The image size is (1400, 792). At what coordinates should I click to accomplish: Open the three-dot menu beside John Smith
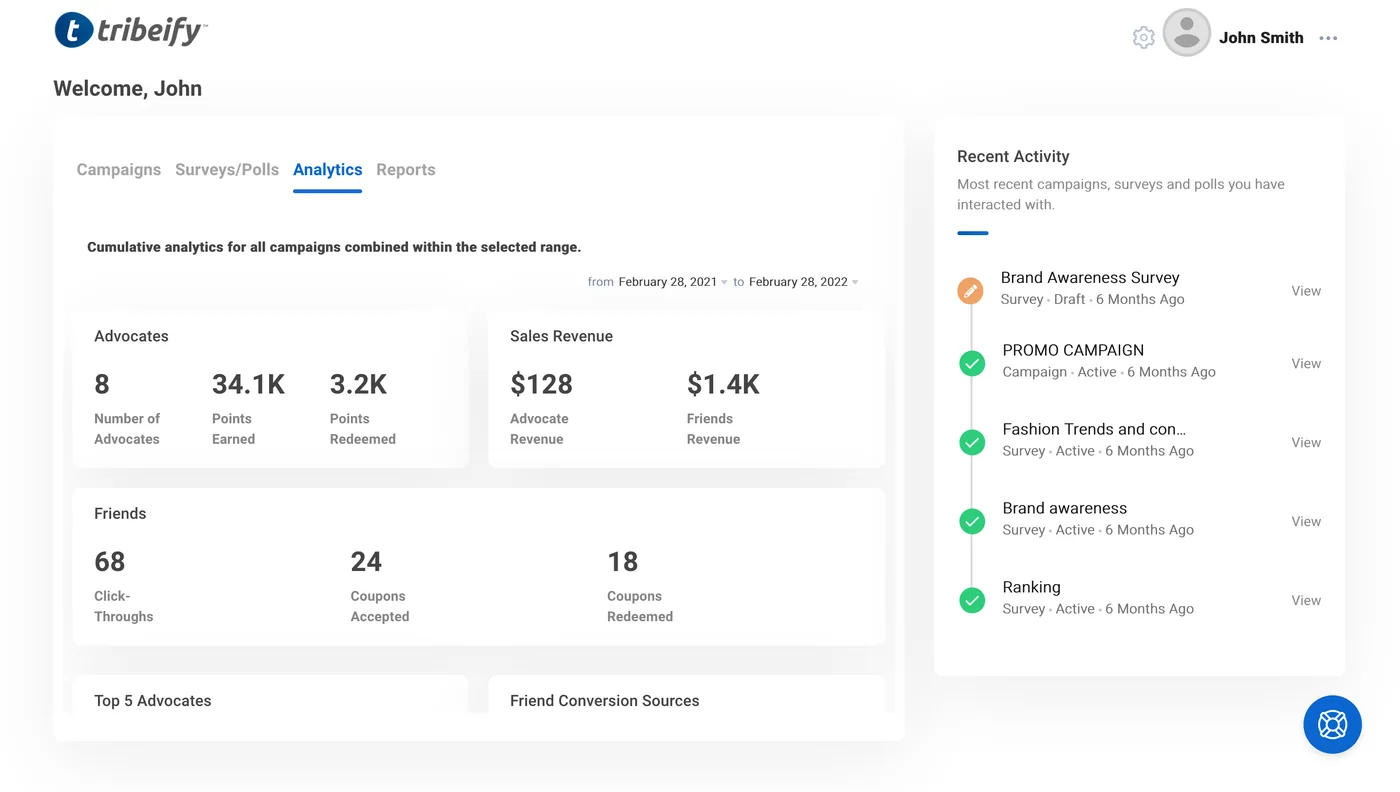(1328, 38)
